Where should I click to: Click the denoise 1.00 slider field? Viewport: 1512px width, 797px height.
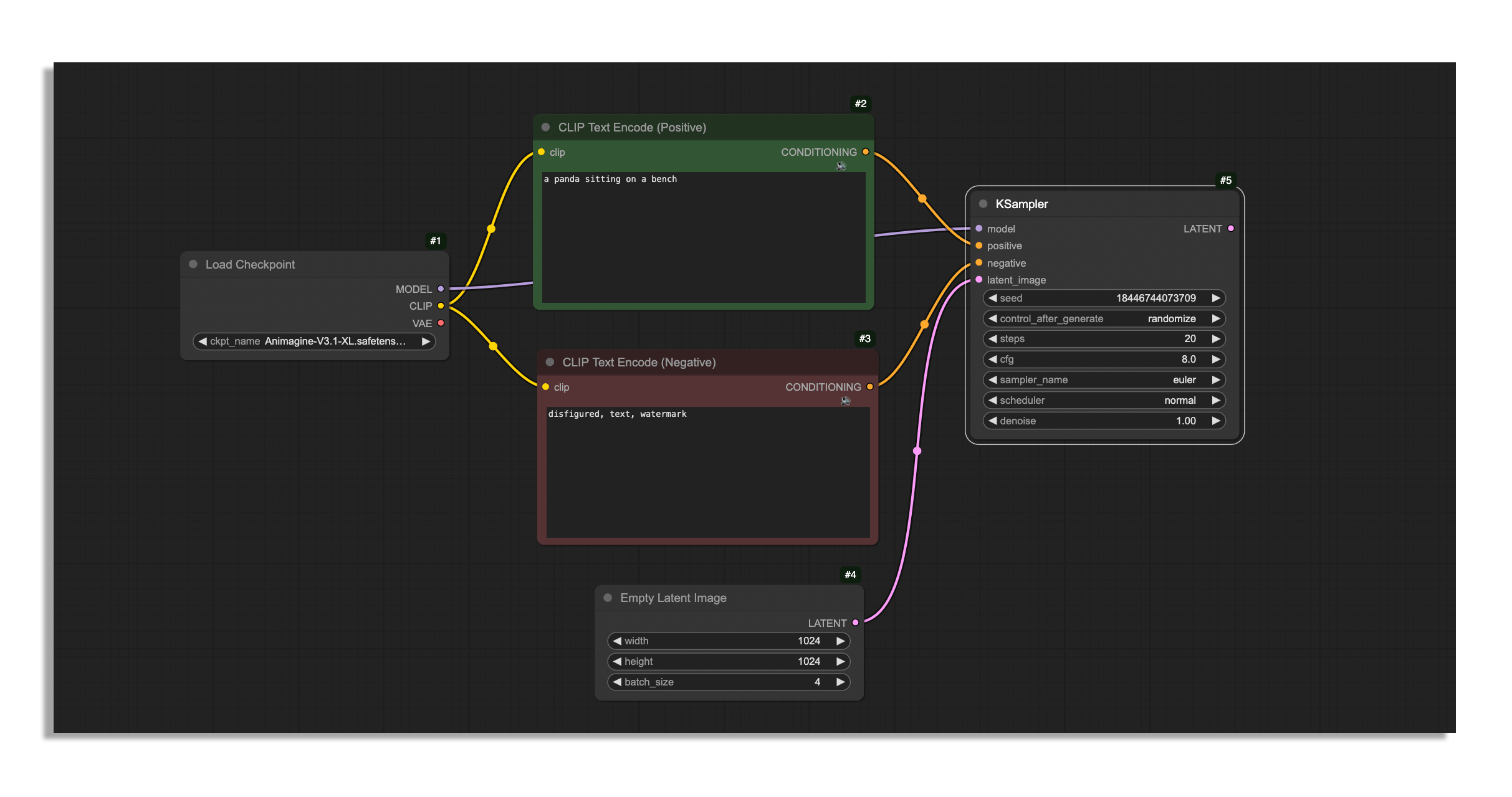(1103, 421)
